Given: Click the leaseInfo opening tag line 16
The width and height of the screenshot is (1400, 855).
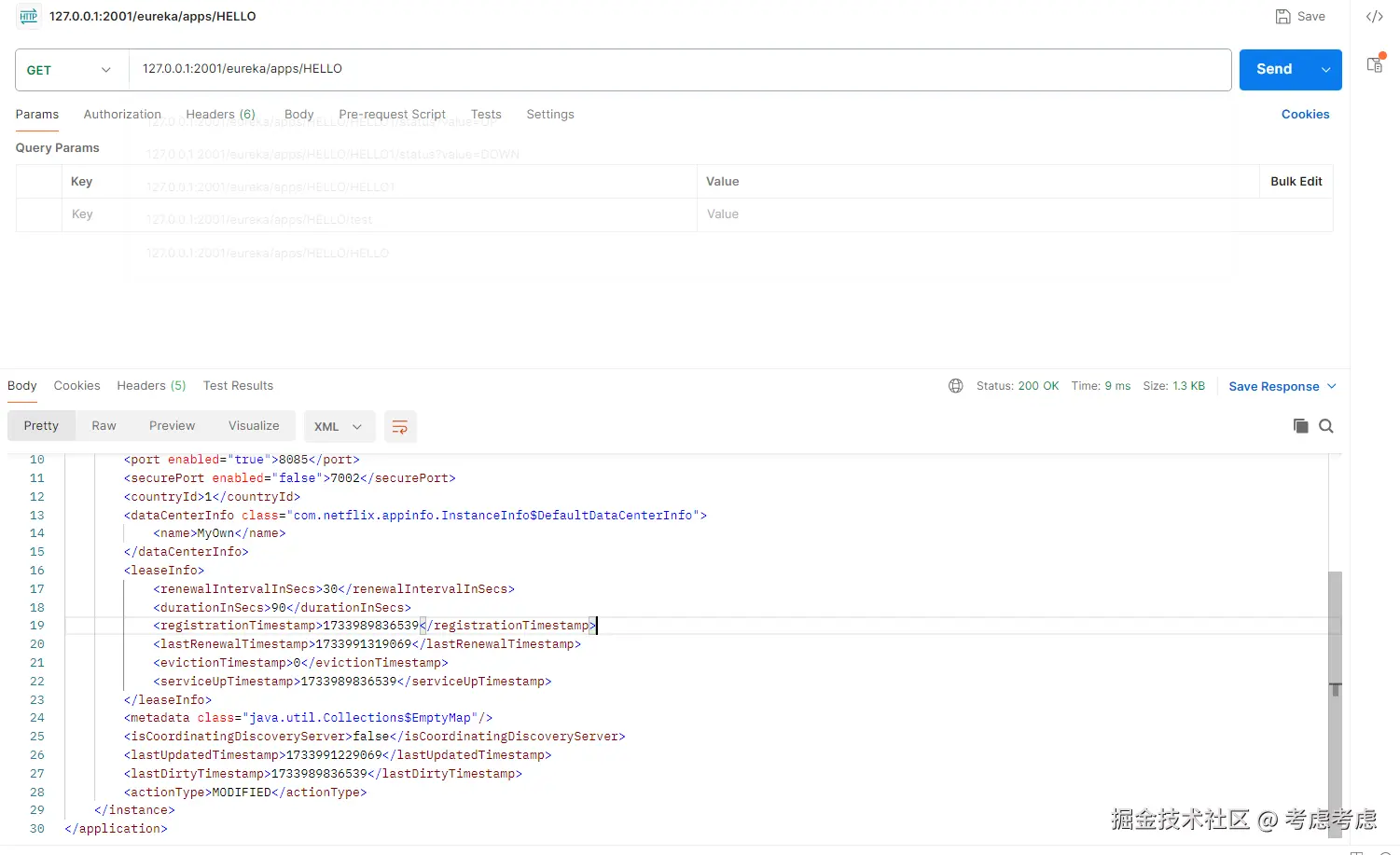Looking at the screenshot, I should (164, 571).
